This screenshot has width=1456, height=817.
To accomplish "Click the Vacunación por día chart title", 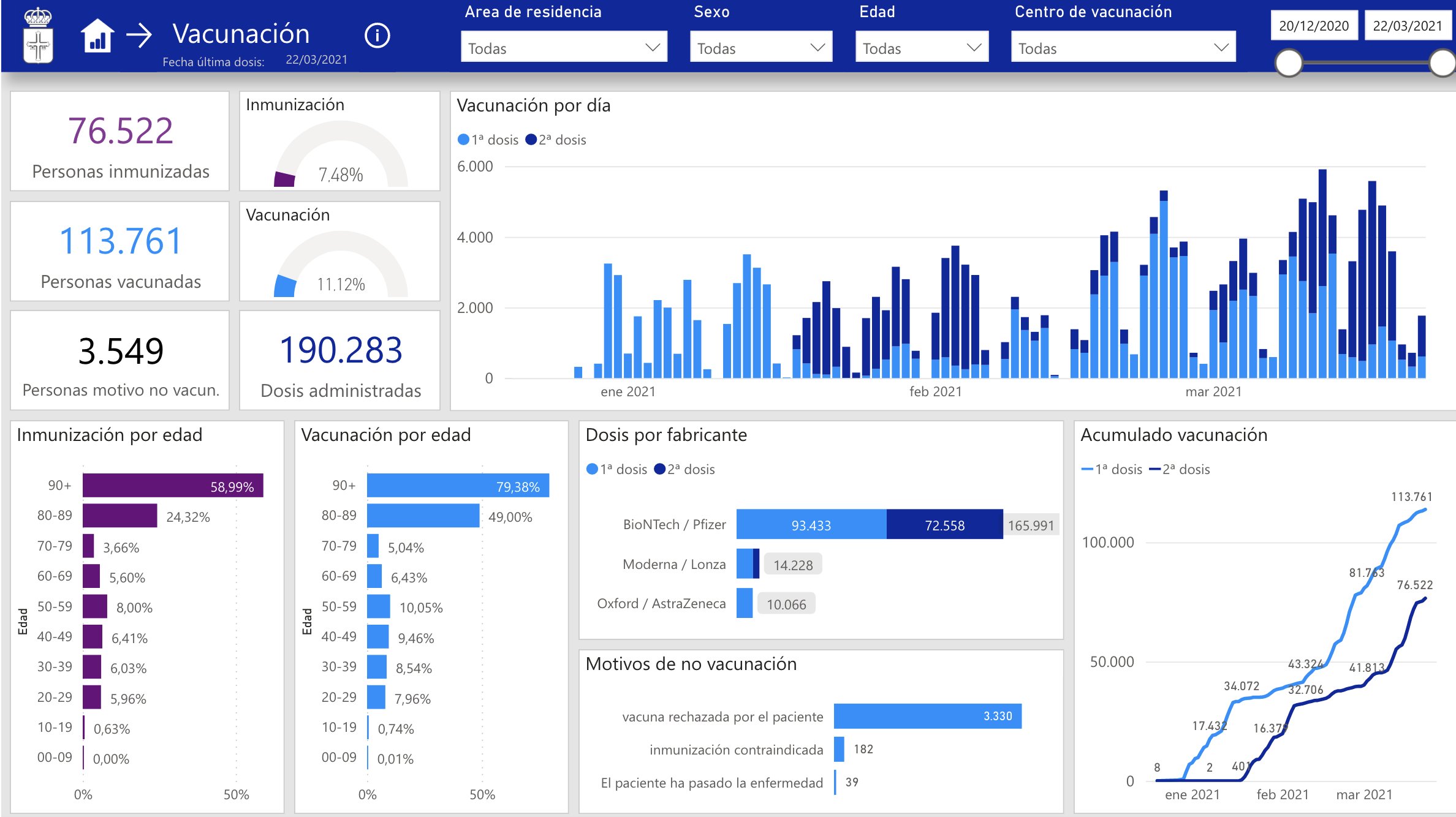I will [534, 105].
